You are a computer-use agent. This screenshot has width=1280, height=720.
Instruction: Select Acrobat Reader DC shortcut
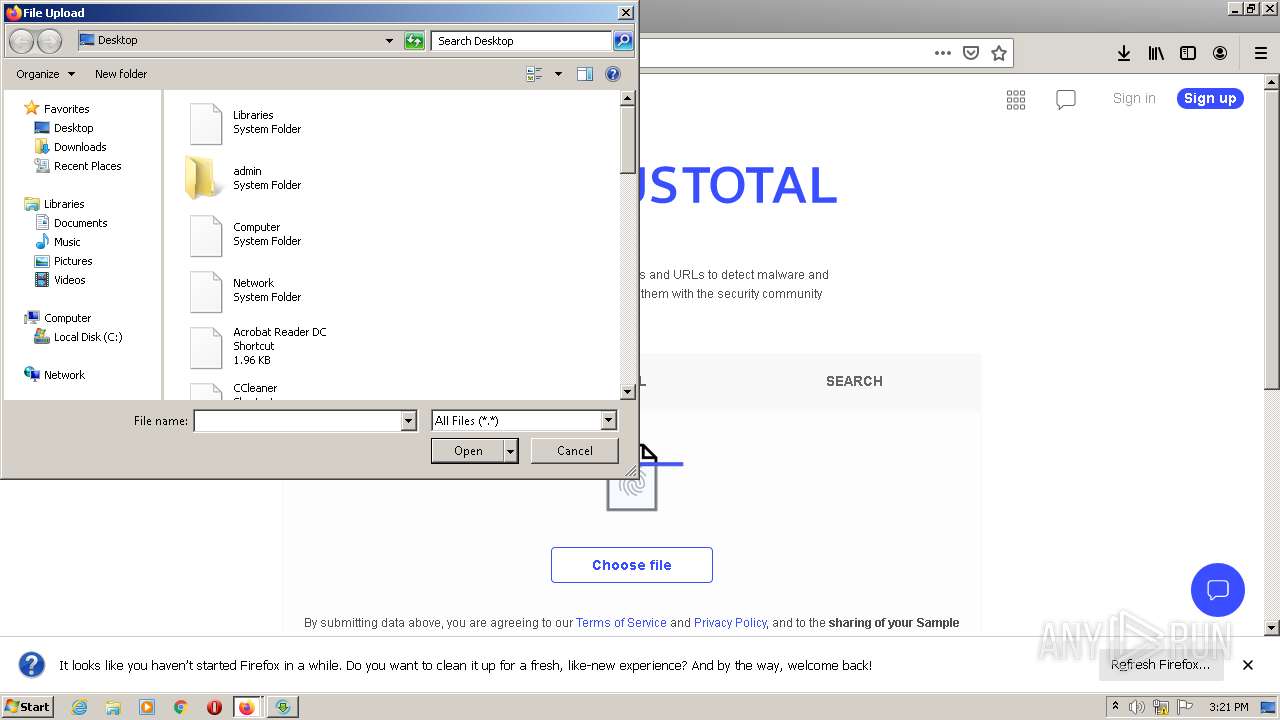[257, 346]
